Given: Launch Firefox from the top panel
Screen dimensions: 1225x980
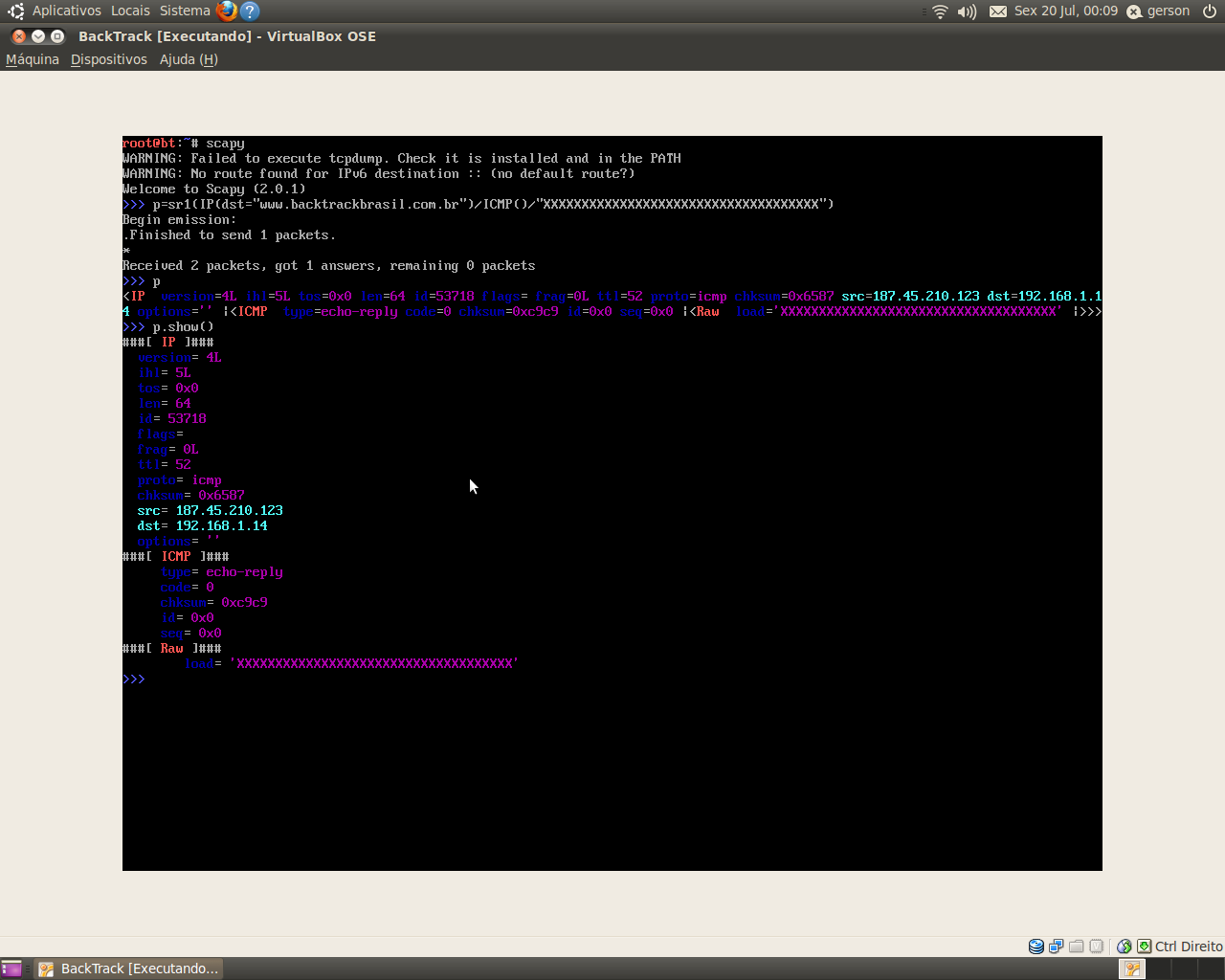Looking at the screenshot, I should pos(227,11).
